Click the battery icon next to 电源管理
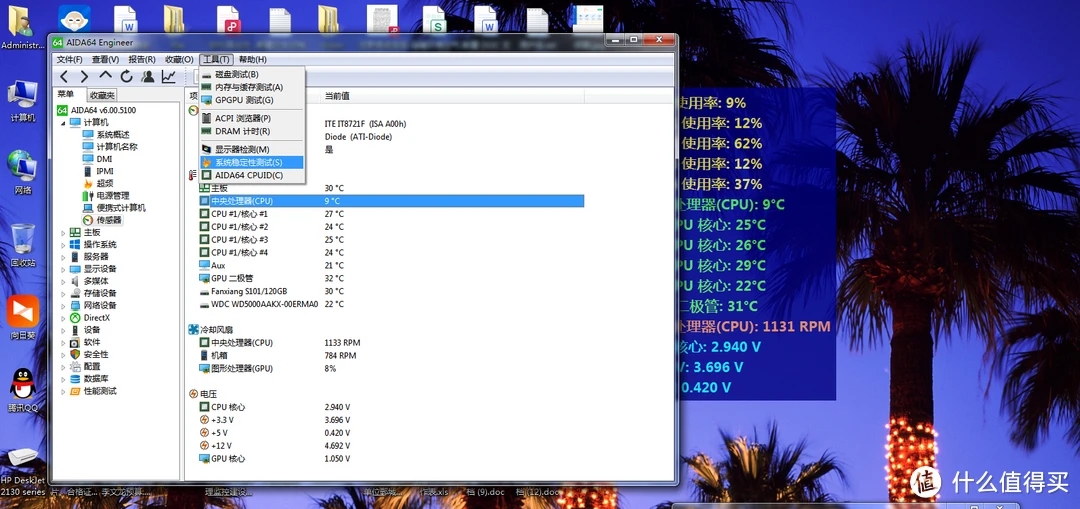Image resolution: width=1080 pixels, height=509 pixels. [88, 196]
